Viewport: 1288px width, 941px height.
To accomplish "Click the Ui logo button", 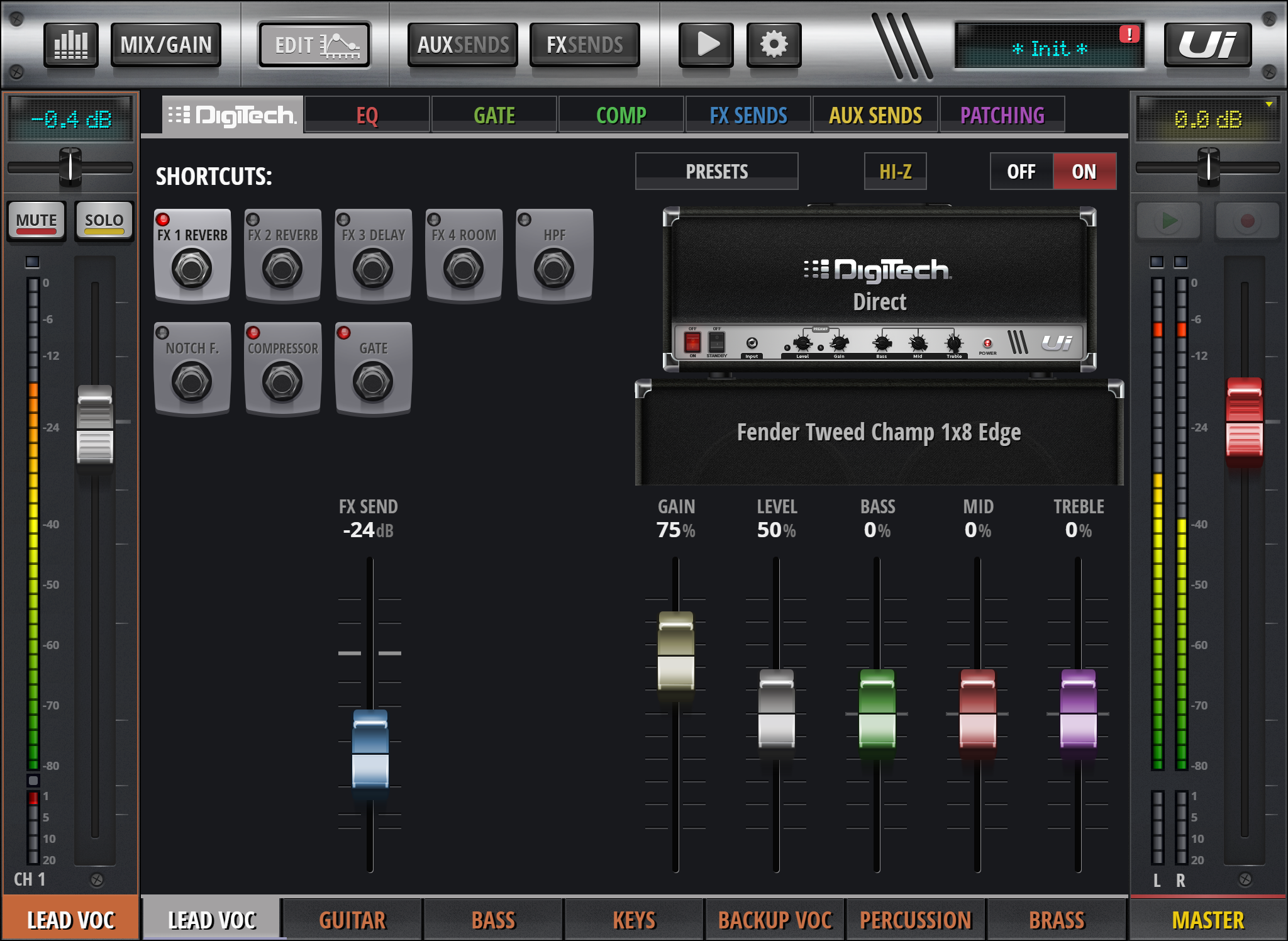I will pos(1207,45).
